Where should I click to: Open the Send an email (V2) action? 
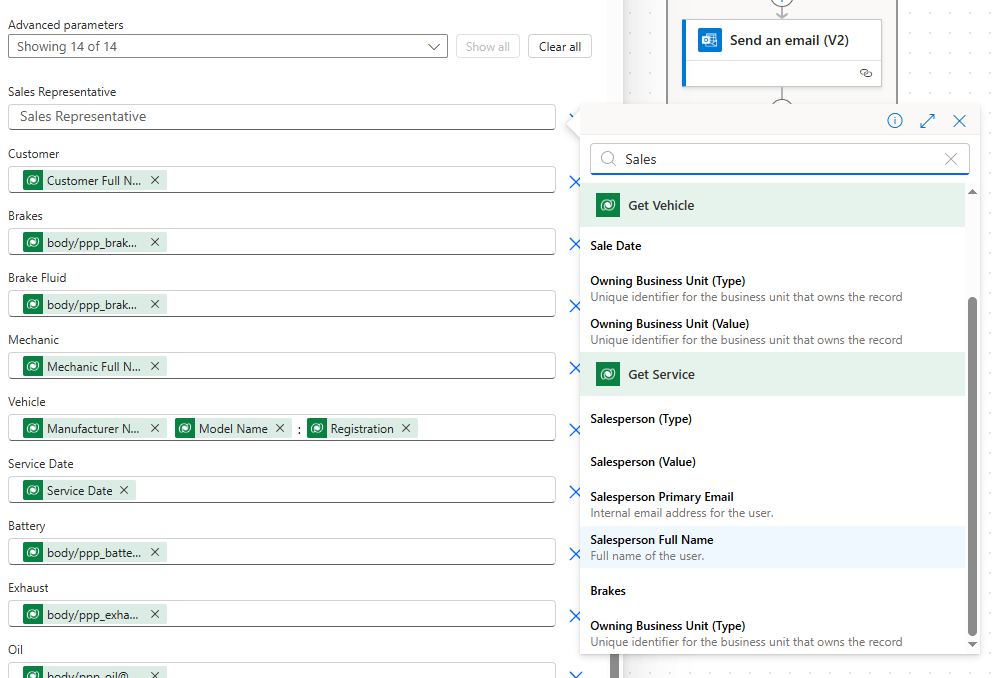coord(788,41)
